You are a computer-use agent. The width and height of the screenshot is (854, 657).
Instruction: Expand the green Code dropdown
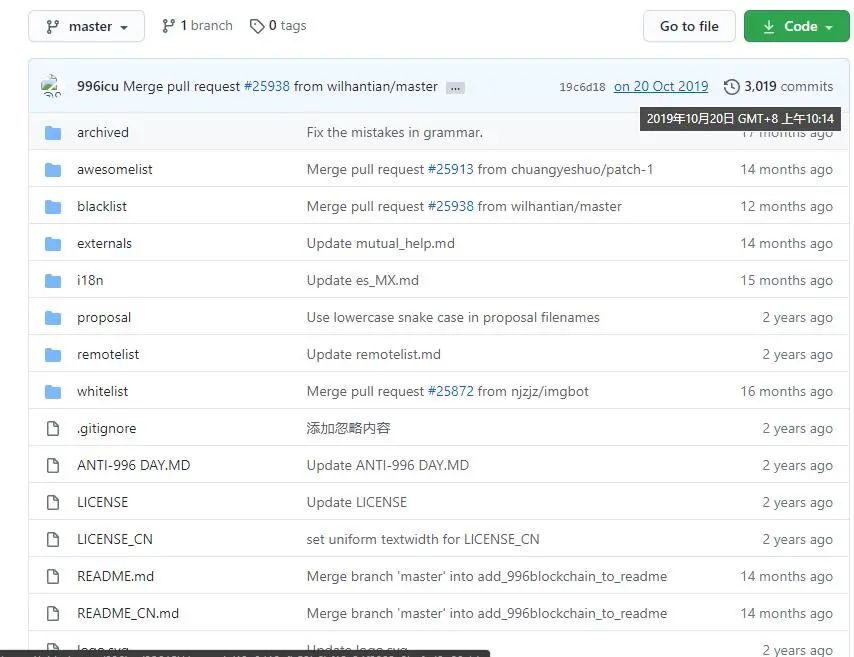[796, 27]
